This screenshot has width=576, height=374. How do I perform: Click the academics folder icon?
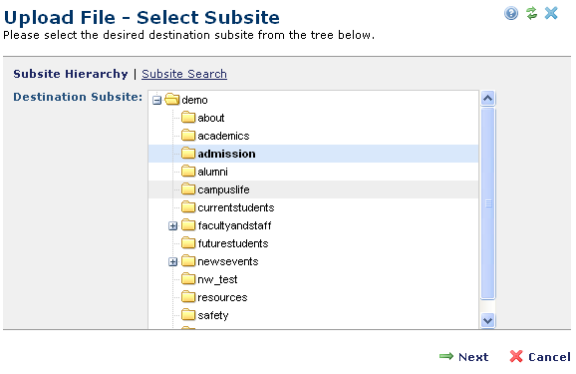(x=188, y=136)
